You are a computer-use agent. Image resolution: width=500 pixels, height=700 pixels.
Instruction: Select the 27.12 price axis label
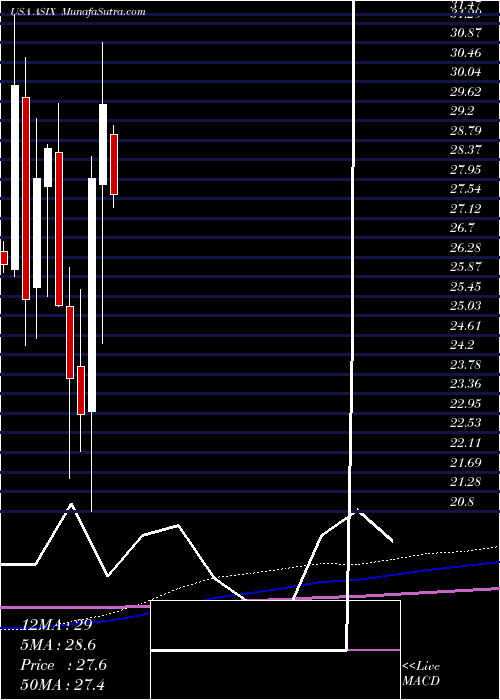[466, 208]
